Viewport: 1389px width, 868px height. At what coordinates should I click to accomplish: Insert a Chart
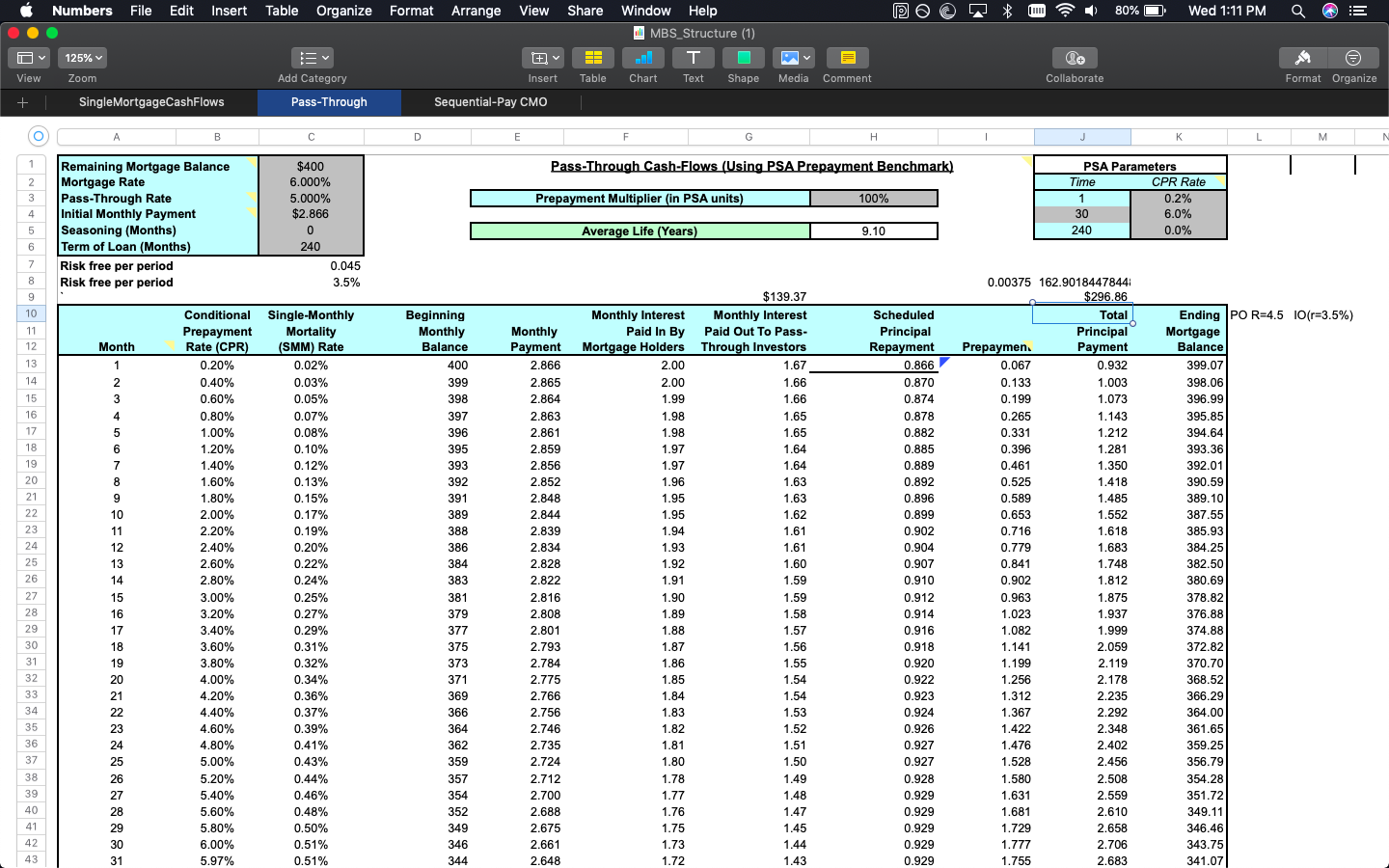[x=643, y=58]
